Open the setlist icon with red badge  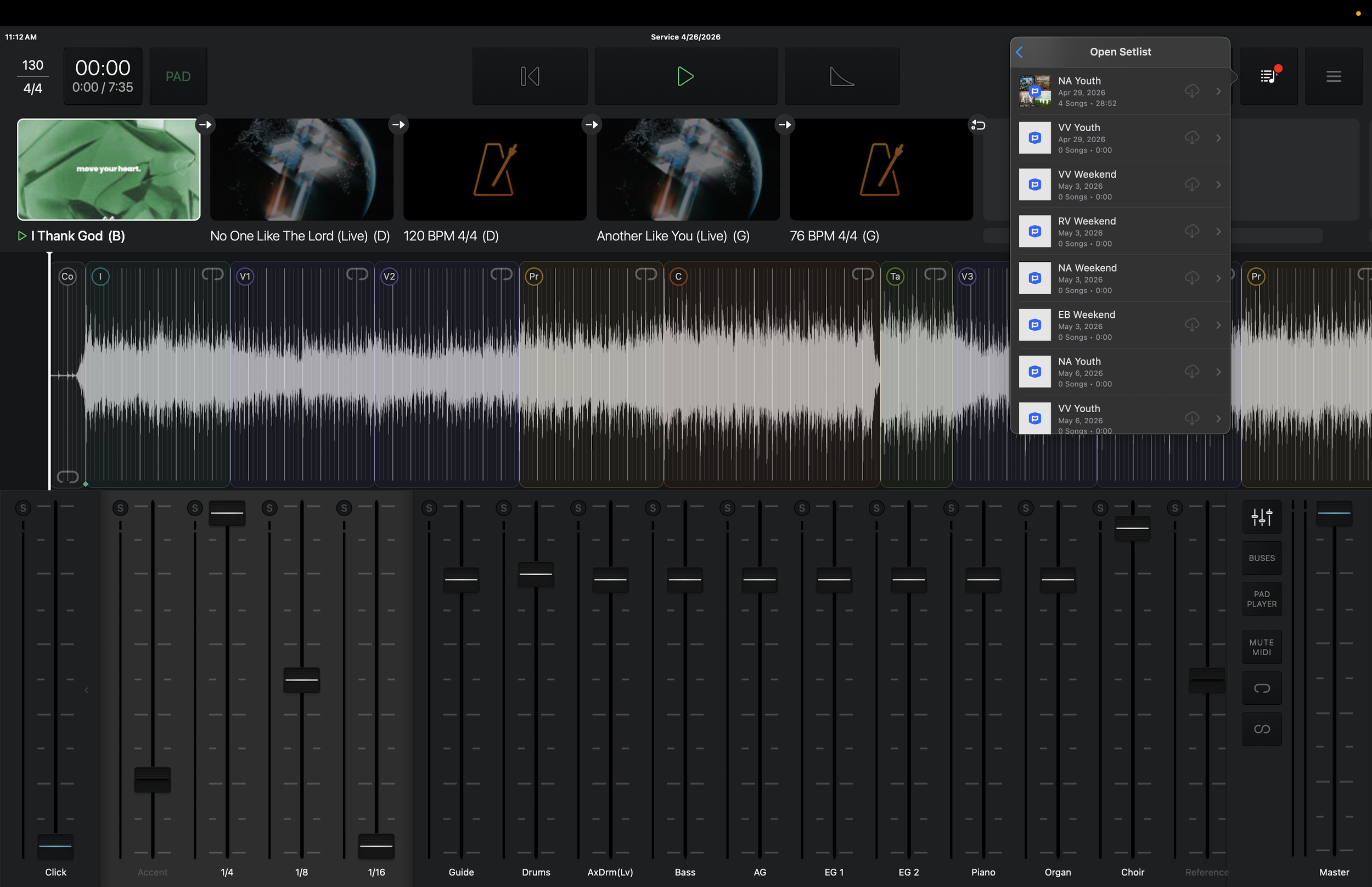point(1268,77)
